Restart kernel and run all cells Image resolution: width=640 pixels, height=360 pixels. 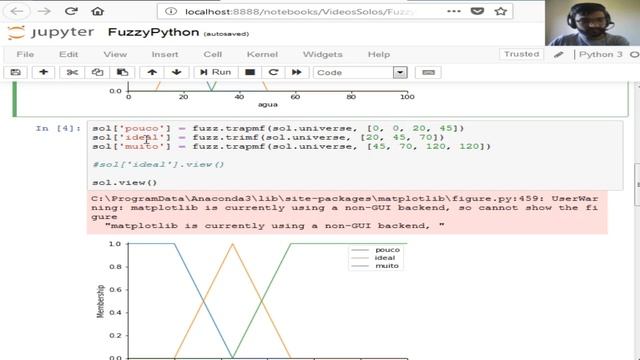(x=297, y=72)
